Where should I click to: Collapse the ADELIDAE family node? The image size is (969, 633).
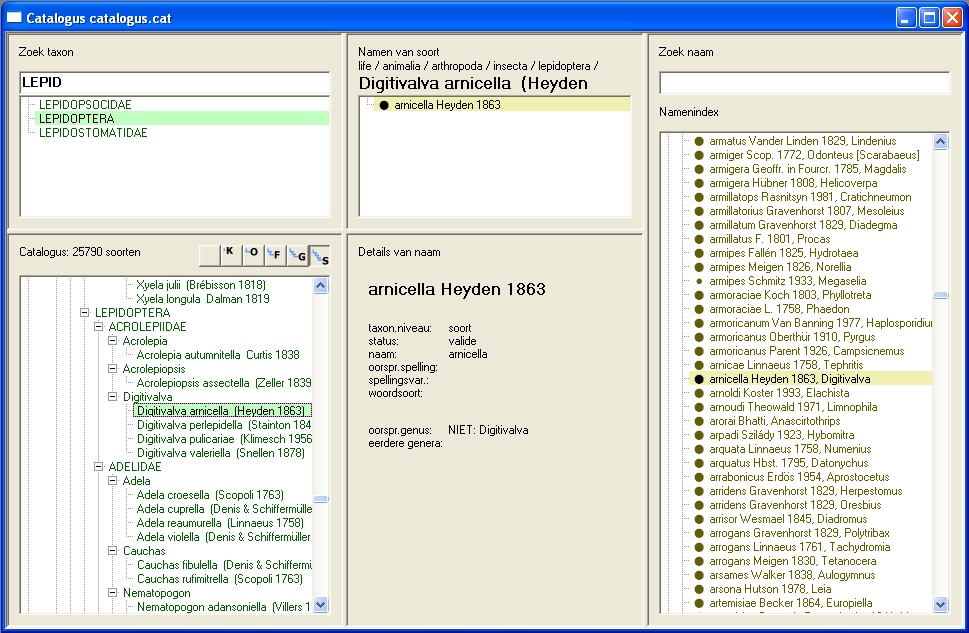99,467
